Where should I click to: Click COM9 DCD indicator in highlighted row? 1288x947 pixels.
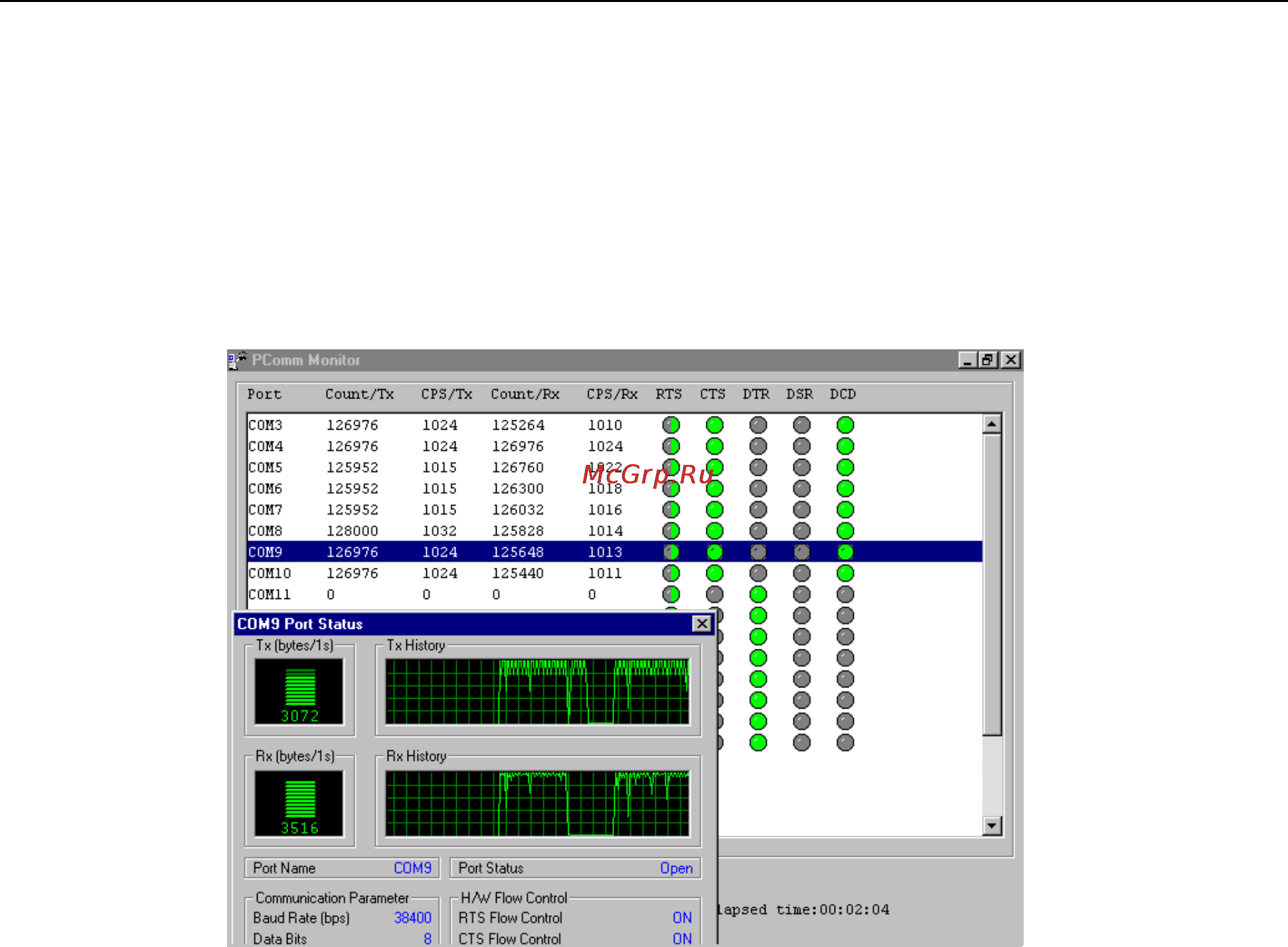(845, 552)
